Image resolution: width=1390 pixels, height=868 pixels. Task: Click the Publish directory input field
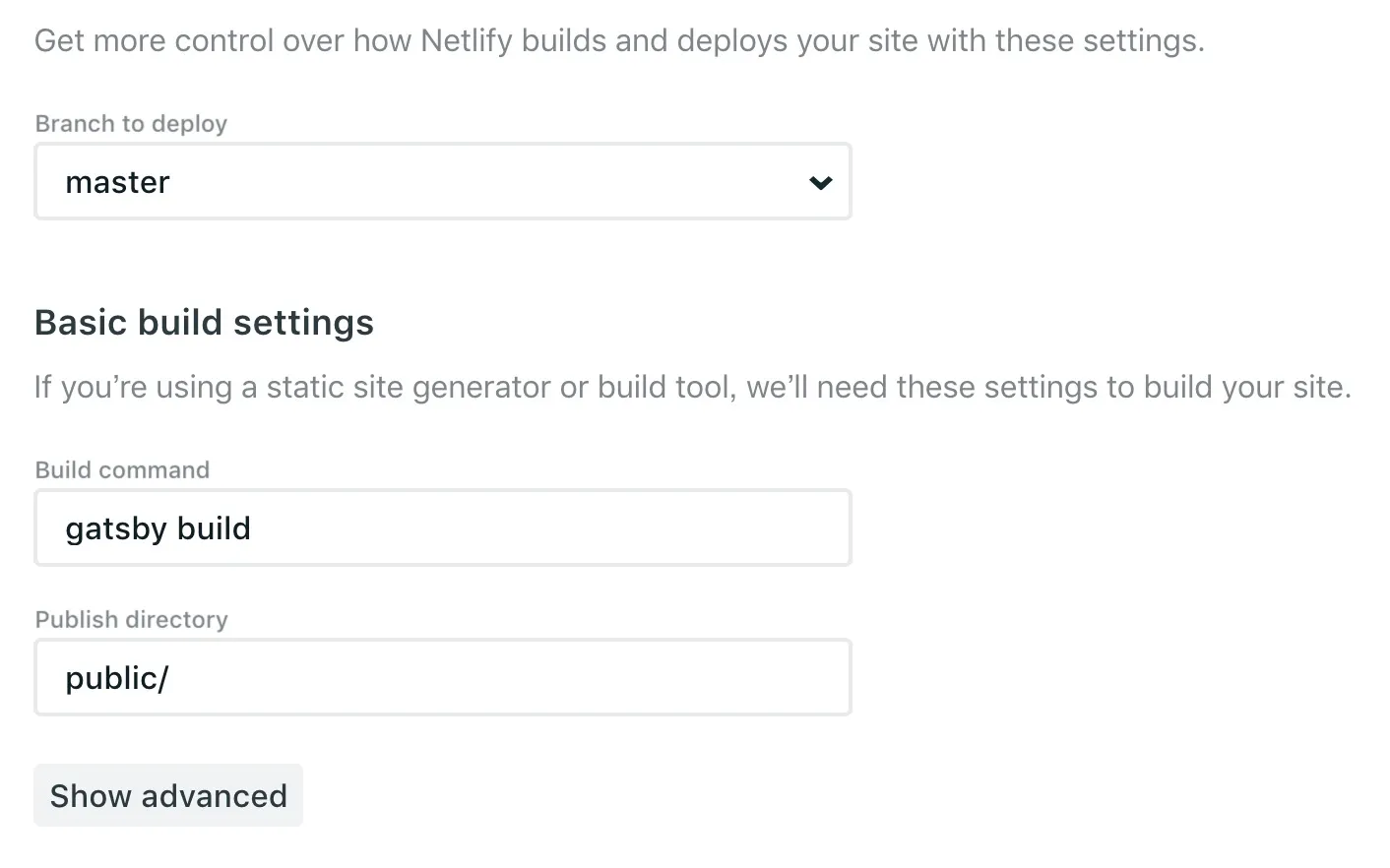point(443,677)
